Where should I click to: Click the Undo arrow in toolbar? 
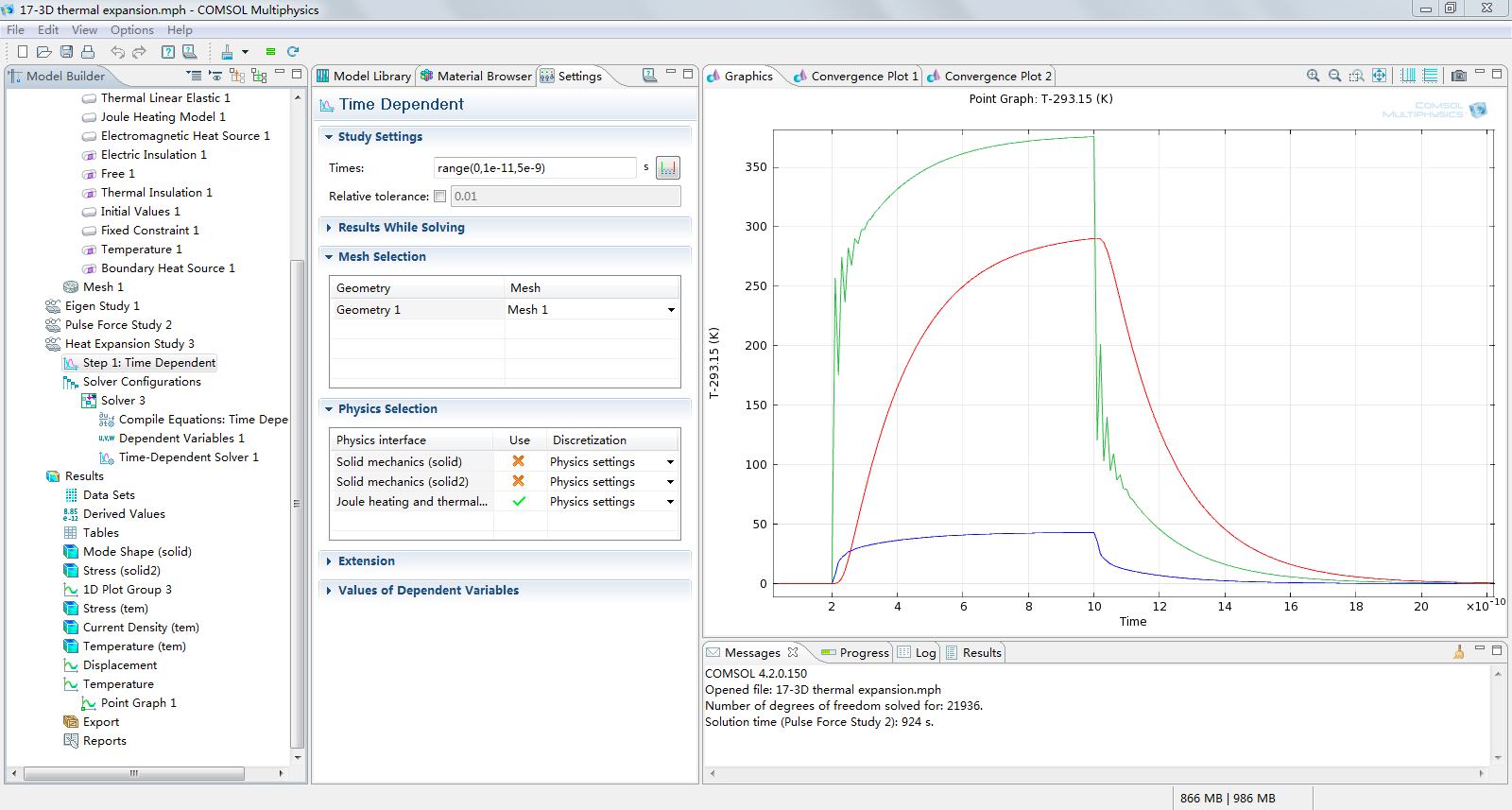(117, 52)
